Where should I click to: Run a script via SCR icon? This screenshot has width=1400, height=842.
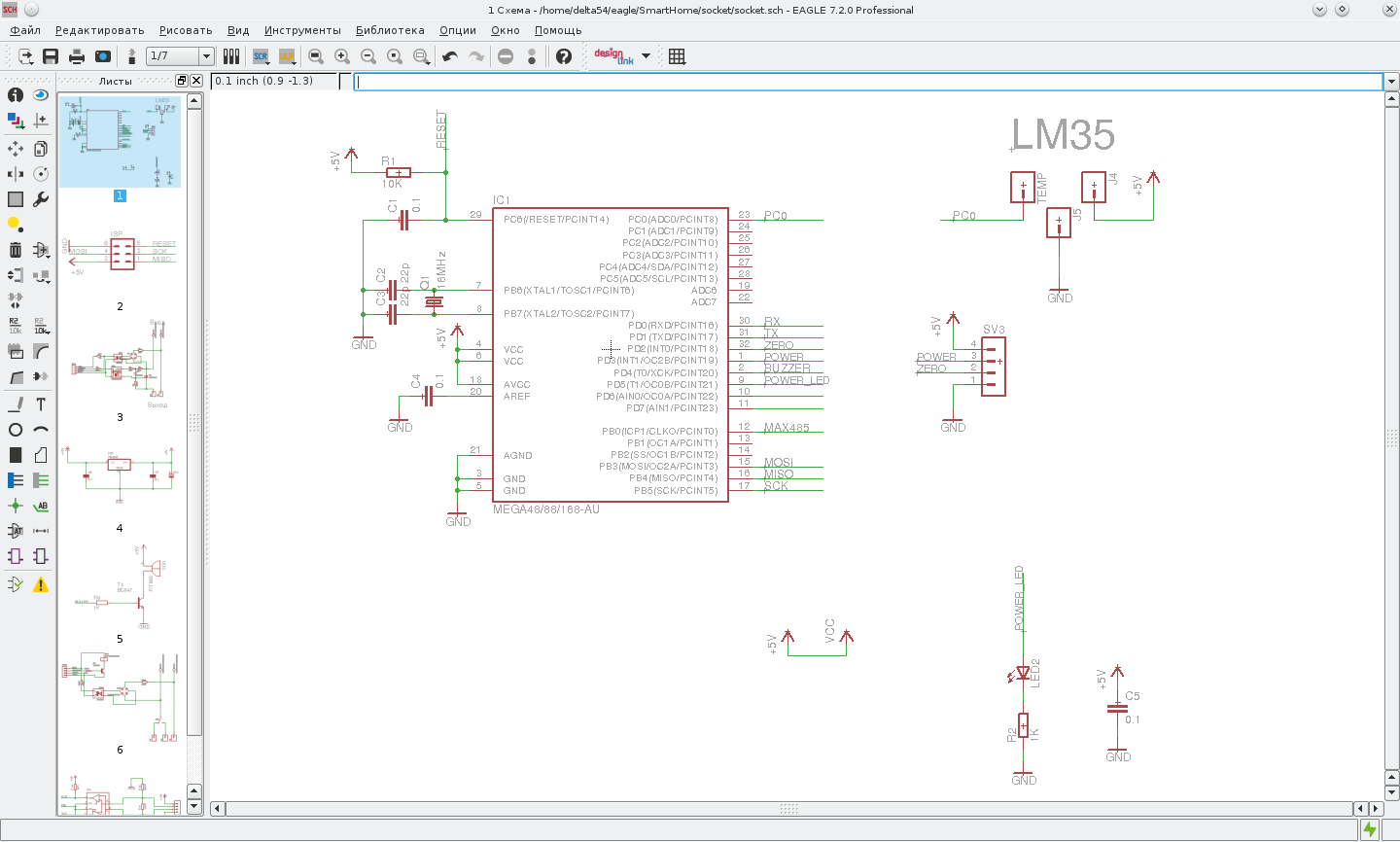(261, 56)
